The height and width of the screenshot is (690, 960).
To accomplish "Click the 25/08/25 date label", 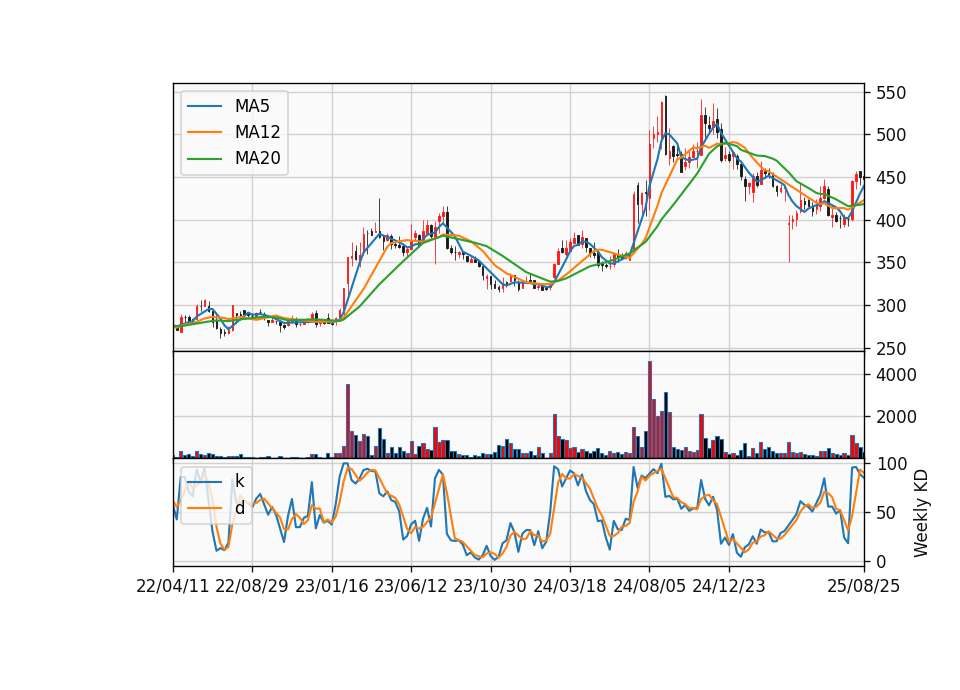I will click(x=864, y=586).
